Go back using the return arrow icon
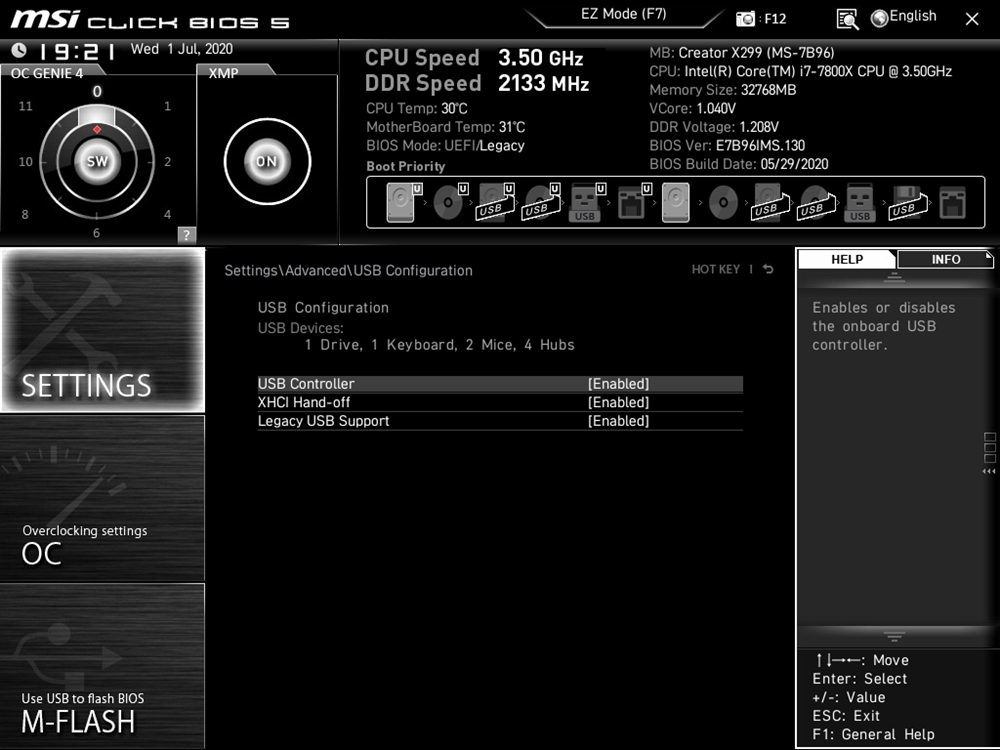This screenshot has width=1000, height=750. [768, 269]
